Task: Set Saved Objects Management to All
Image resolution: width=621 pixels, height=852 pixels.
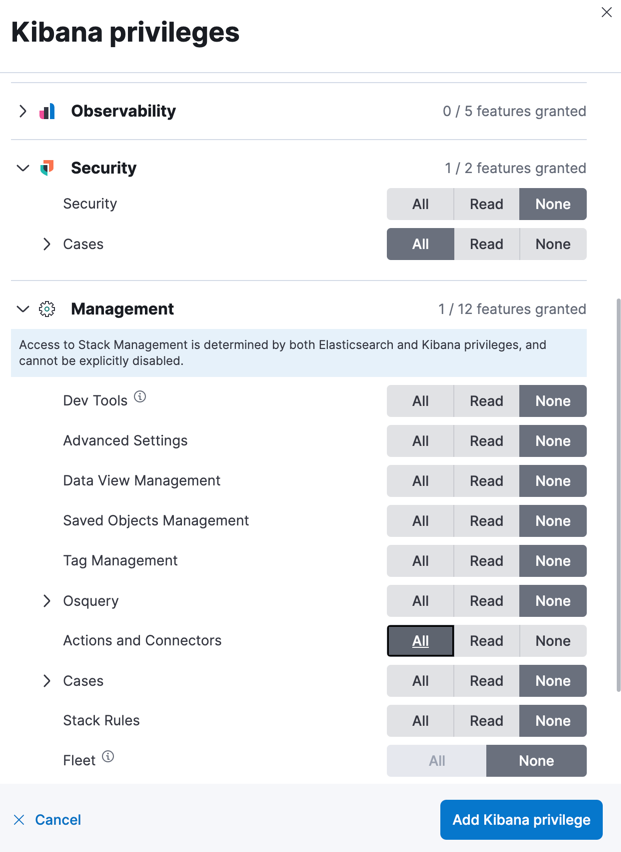Action: tap(420, 521)
